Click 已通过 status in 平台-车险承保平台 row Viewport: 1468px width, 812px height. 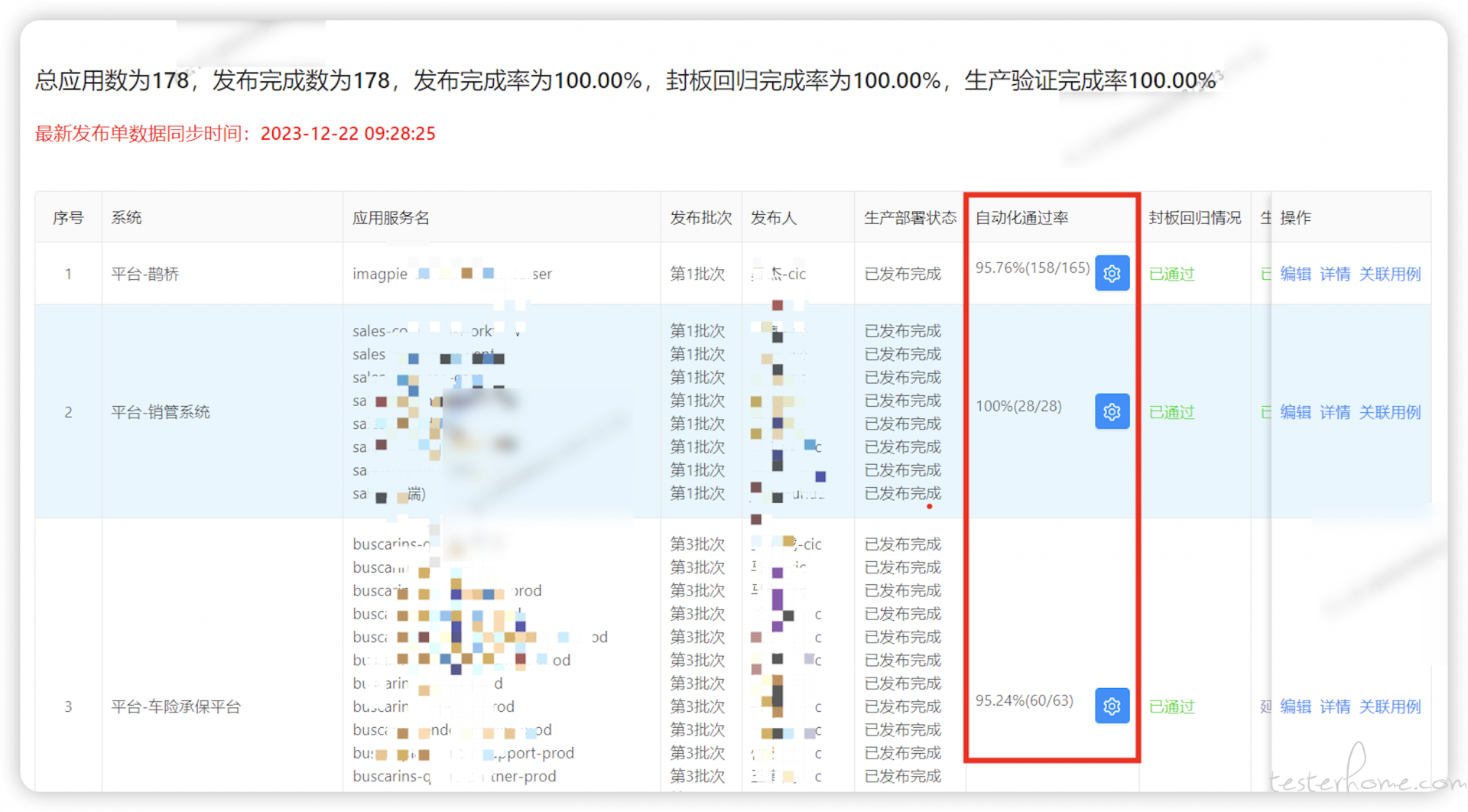[x=1171, y=706]
